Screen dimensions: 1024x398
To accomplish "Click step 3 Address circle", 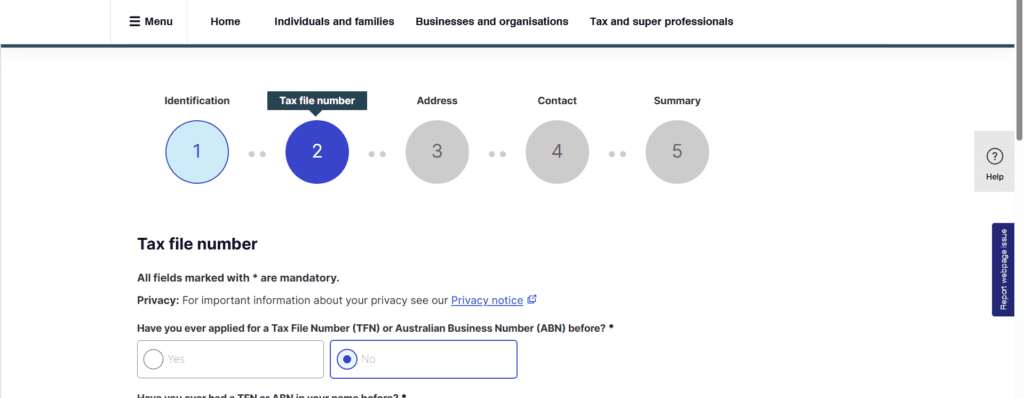I will pyautogui.click(x=437, y=152).
